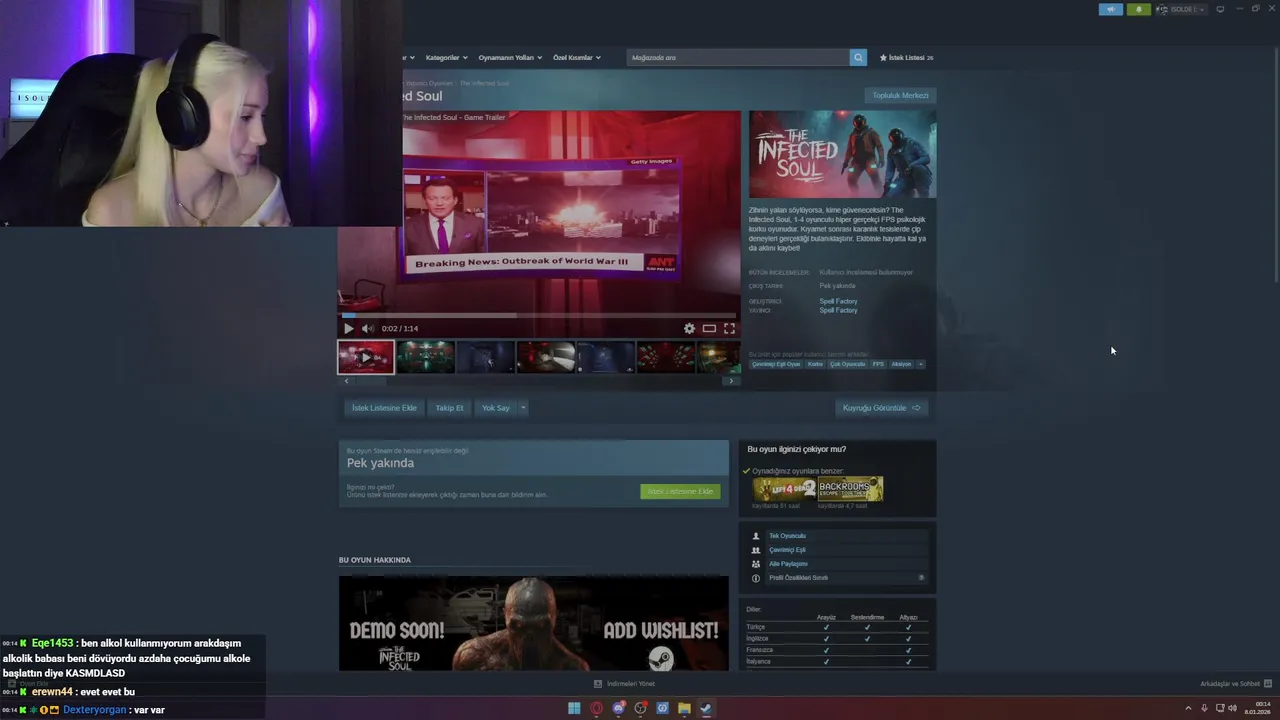Play the game trailer video
The width and height of the screenshot is (1280, 720).
[348, 328]
